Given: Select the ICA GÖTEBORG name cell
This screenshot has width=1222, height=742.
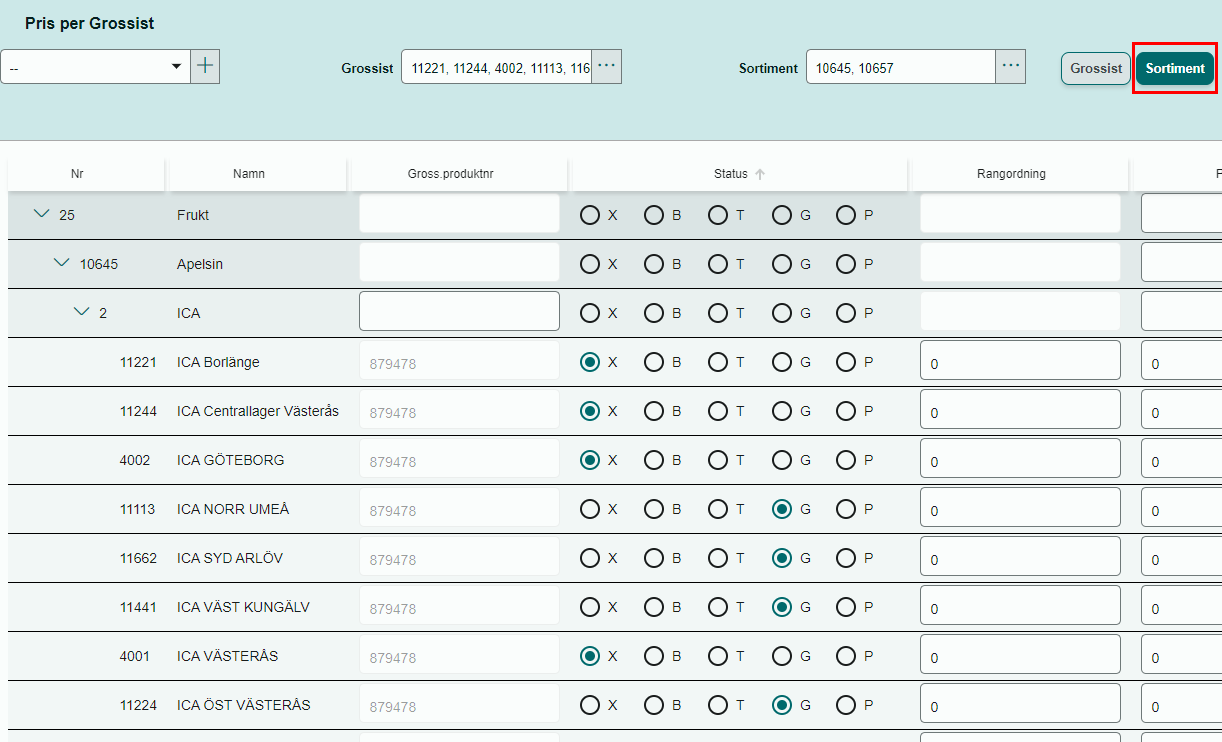Looking at the screenshot, I should pos(230,460).
